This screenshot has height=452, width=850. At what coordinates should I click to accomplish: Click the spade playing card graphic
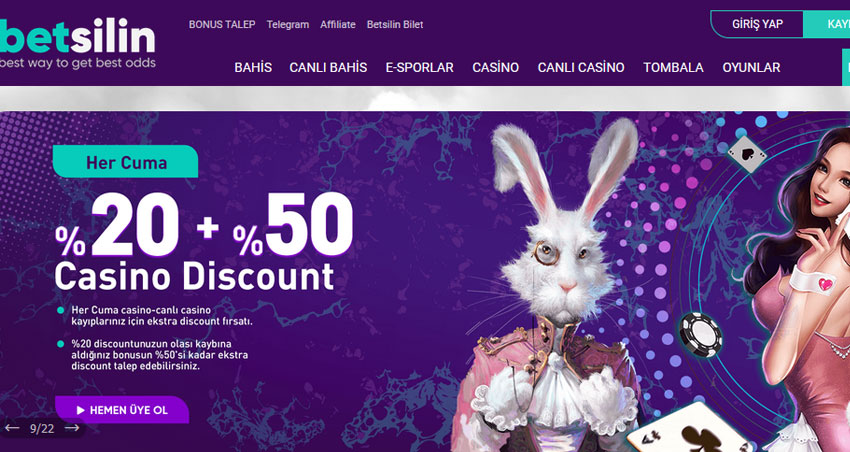tap(747, 154)
